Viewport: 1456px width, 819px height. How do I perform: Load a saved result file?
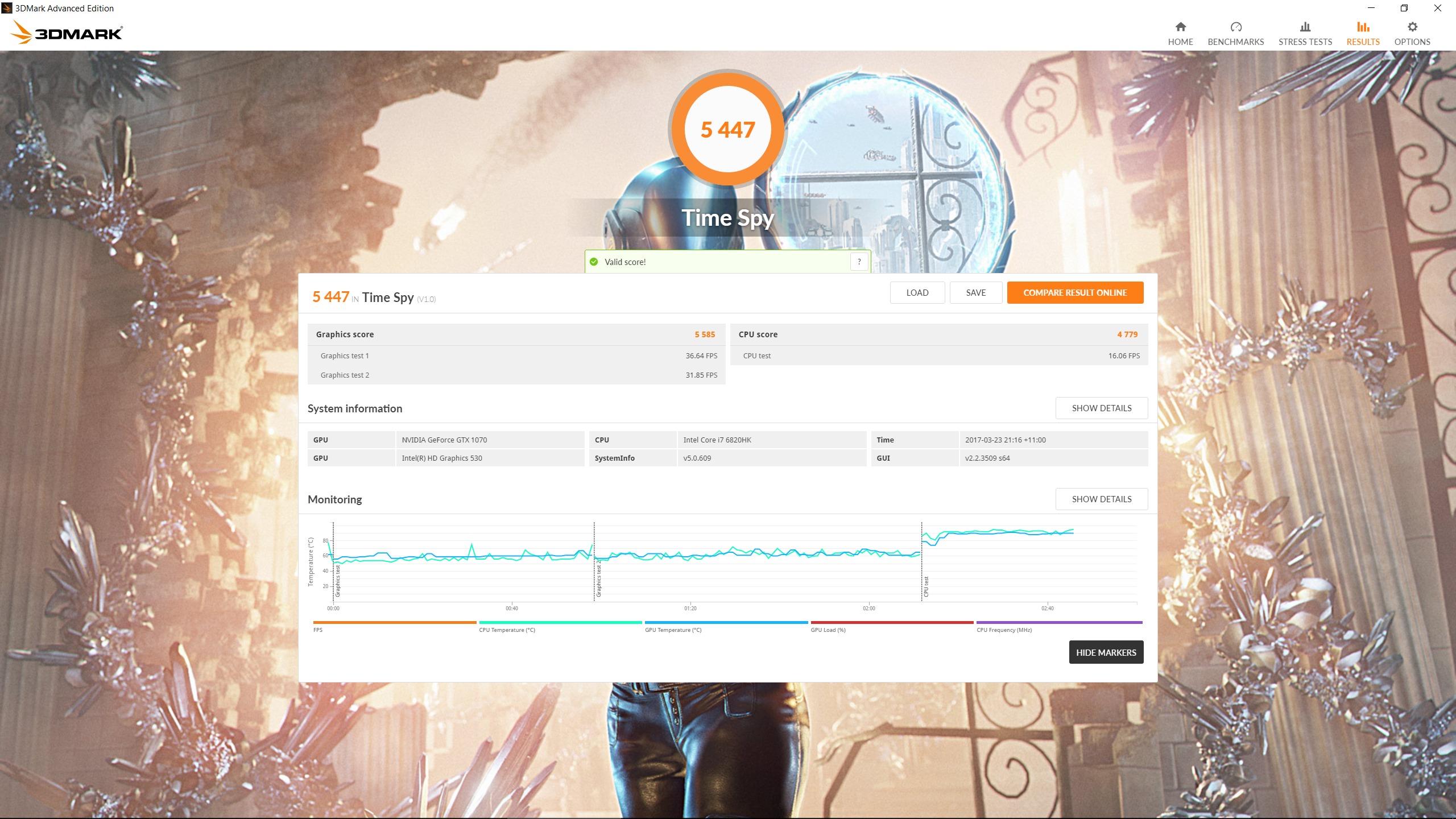(x=917, y=292)
